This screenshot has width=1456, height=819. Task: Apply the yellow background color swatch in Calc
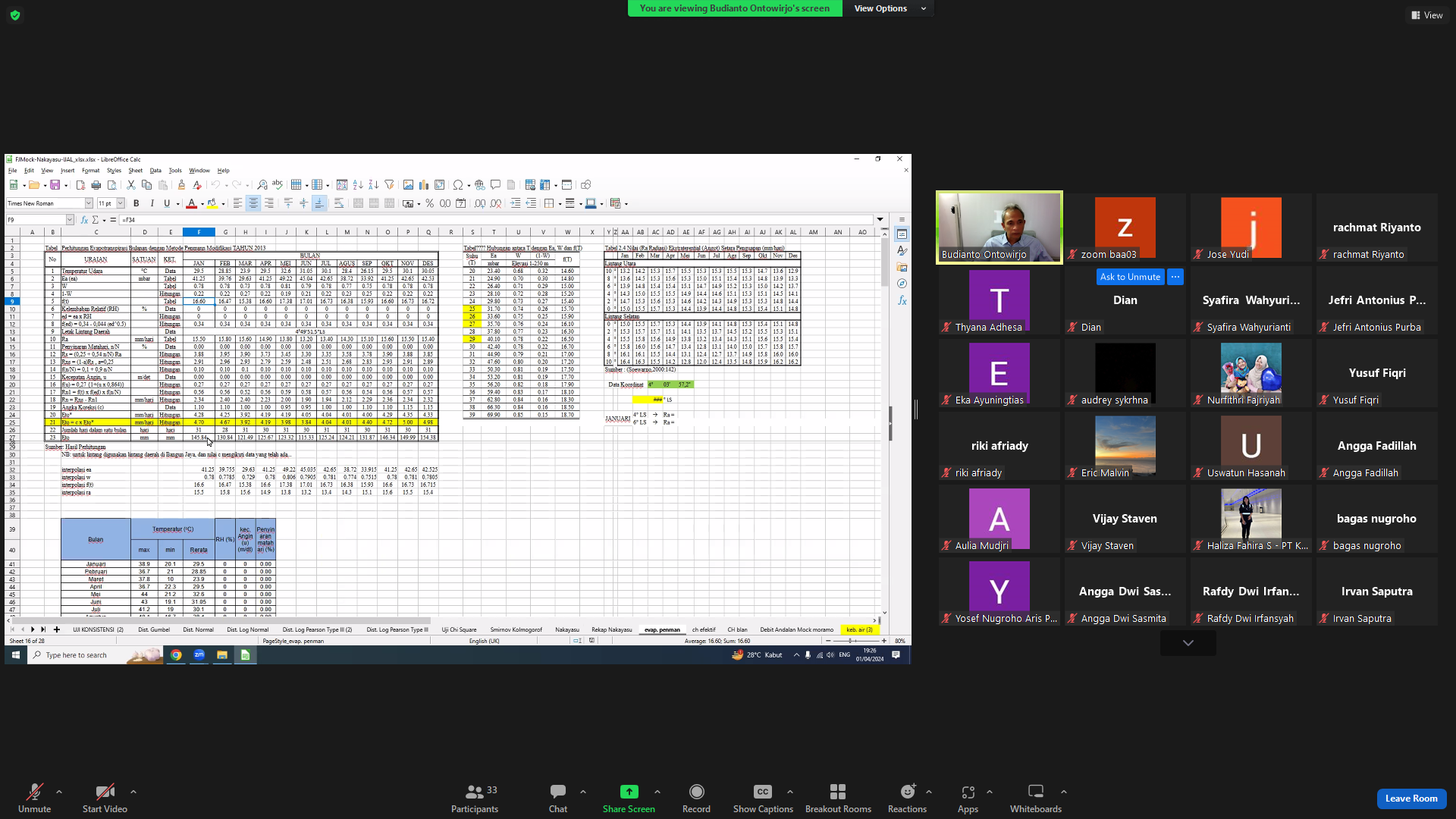(x=212, y=203)
